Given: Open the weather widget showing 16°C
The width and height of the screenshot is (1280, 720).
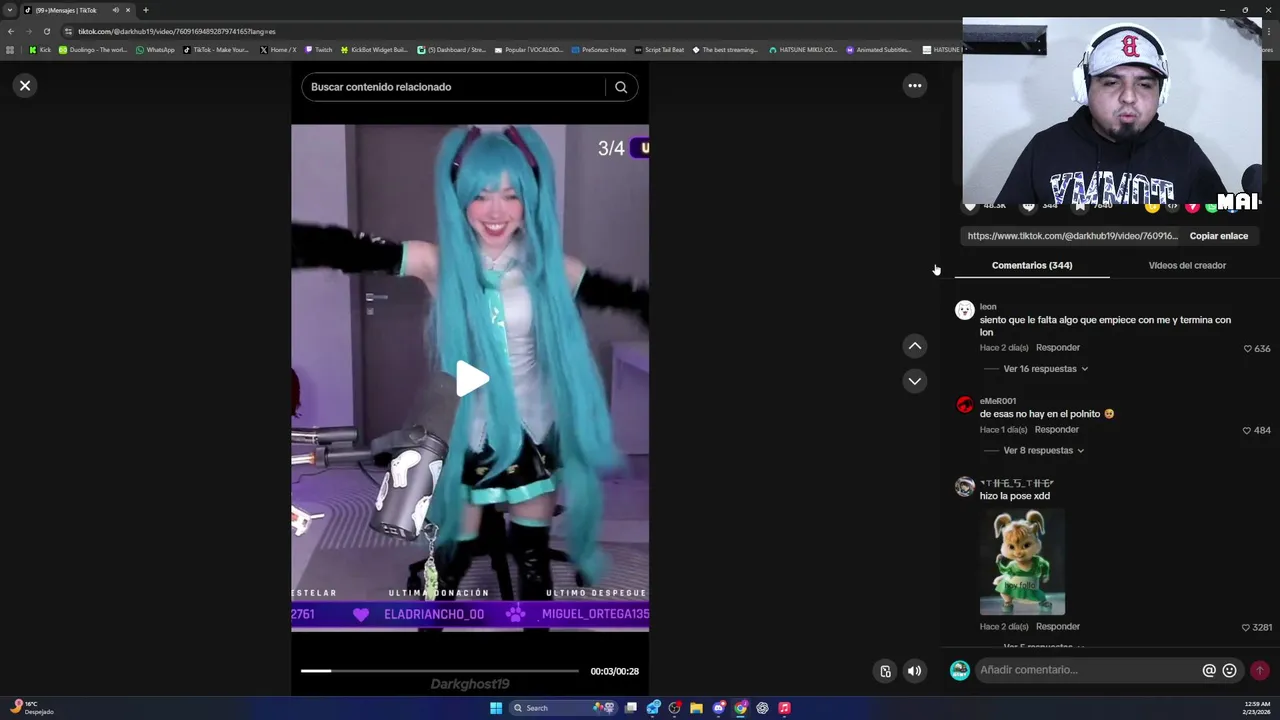Looking at the screenshot, I should 30,708.
